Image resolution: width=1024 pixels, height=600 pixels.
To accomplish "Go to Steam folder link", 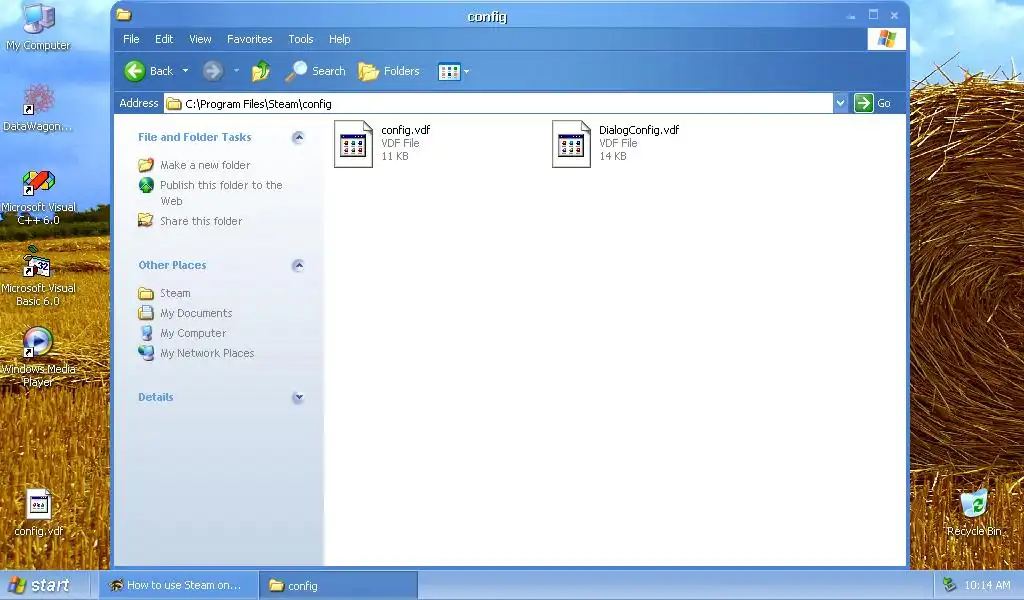I will pos(175,293).
